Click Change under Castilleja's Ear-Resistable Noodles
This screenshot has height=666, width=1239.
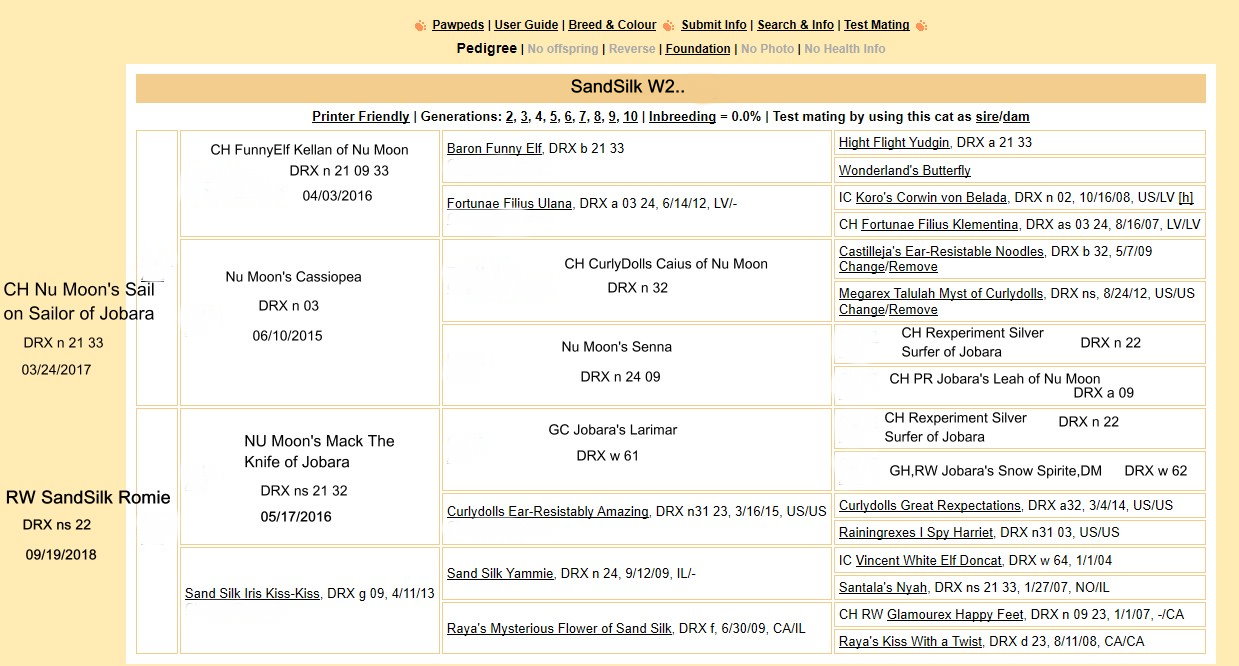click(x=862, y=267)
